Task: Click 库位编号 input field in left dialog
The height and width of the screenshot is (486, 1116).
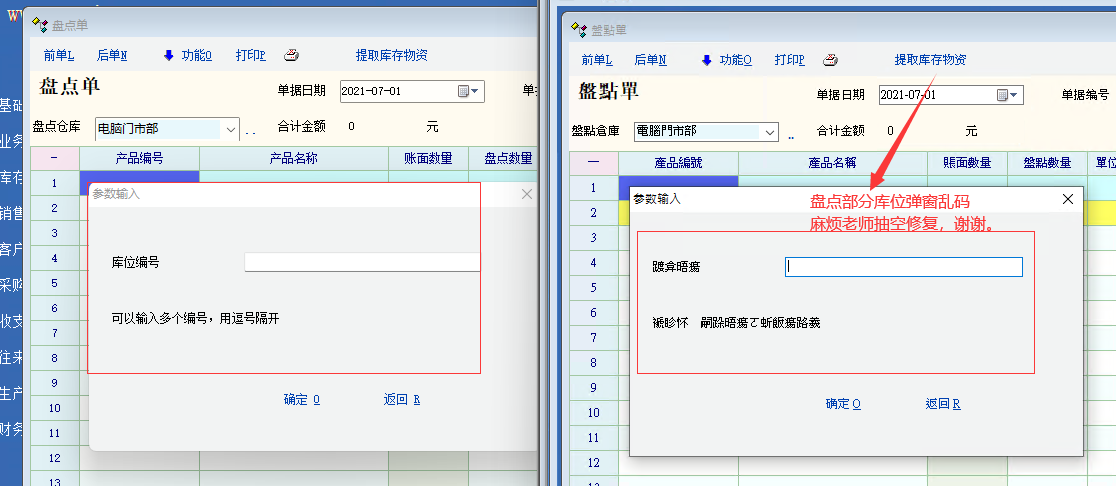Action: [x=362, y=262]
